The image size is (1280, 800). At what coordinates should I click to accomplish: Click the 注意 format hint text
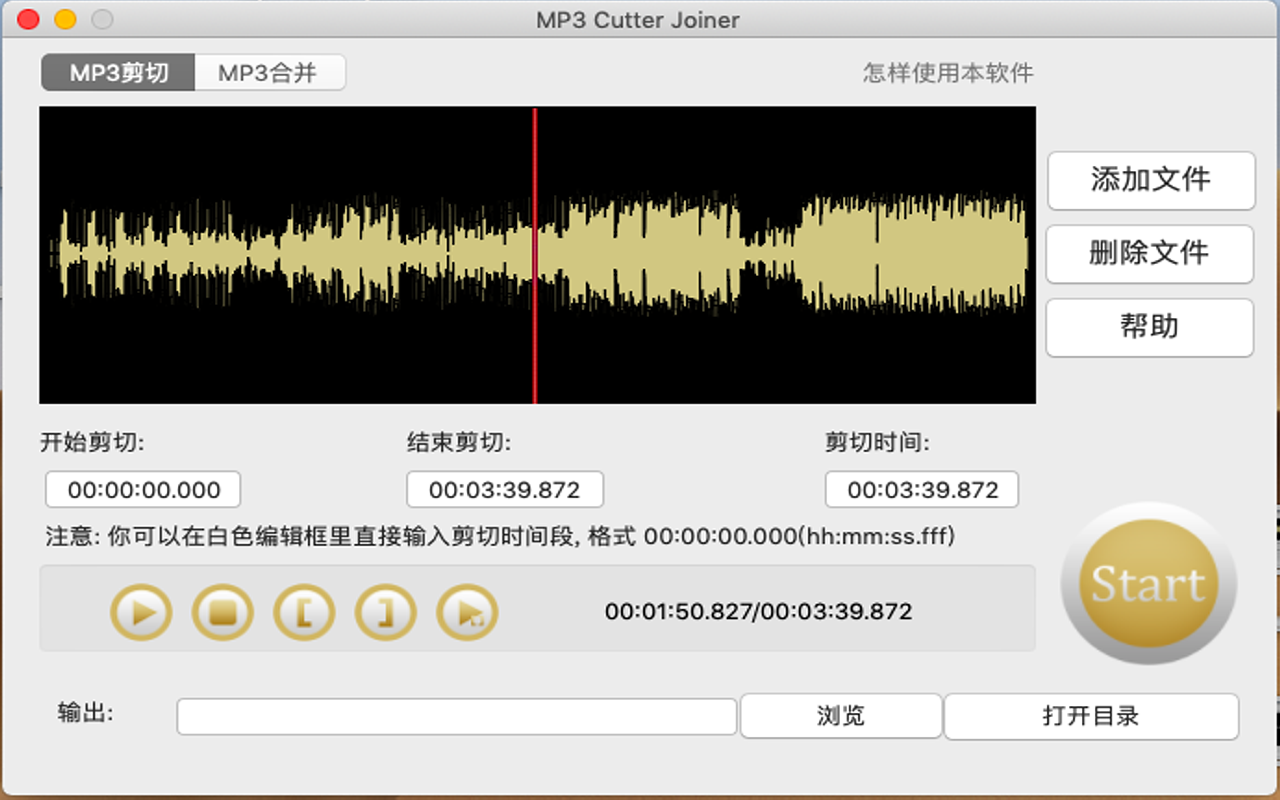[x=500, y=537]
